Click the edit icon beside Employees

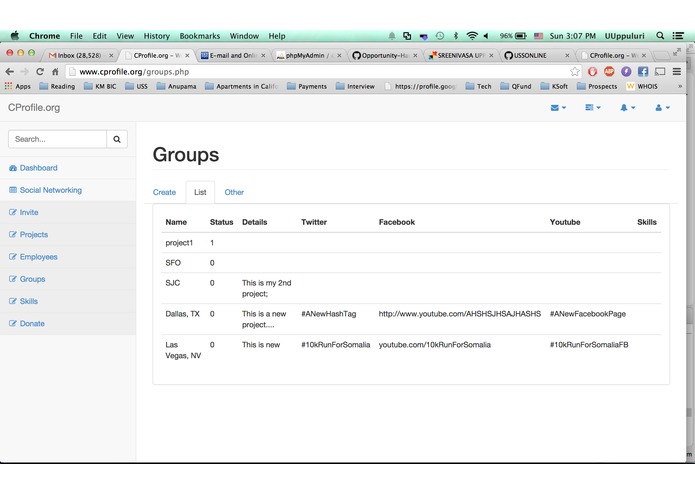13,257
